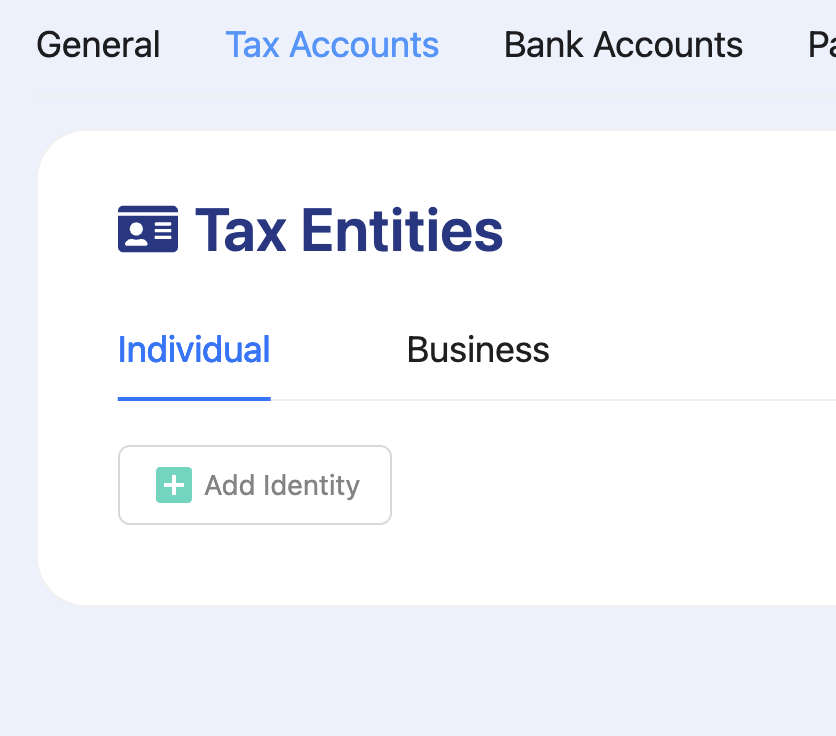Switch to the Bank Accounts tab

[x=623, y=45]
